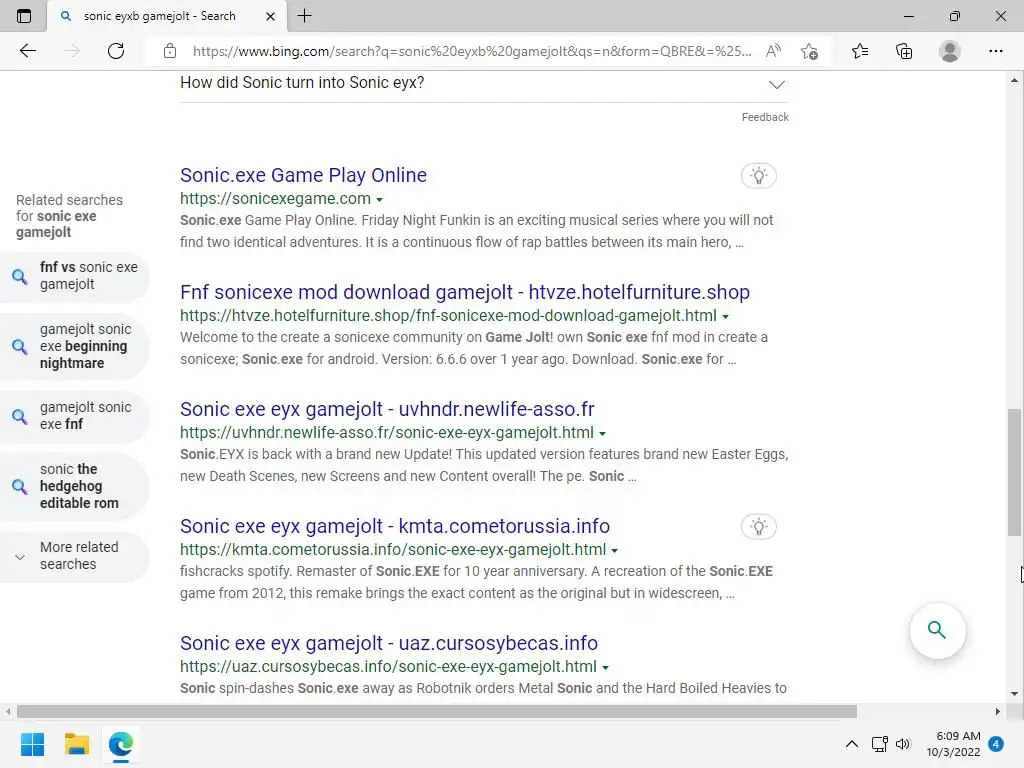Viewport: 1024px width, 768px height.
Task: Open a new browser tab
Action: coord(304,16)
